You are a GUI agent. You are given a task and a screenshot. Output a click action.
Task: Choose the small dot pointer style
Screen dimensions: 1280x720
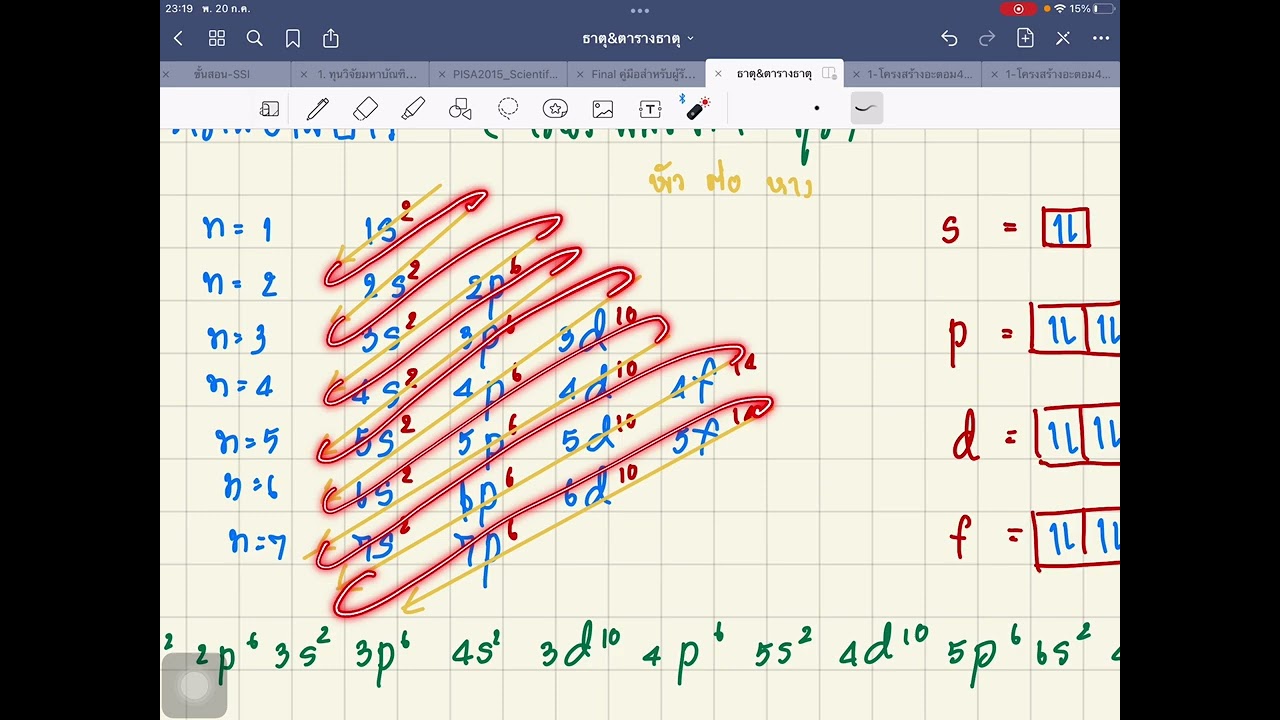817,108
